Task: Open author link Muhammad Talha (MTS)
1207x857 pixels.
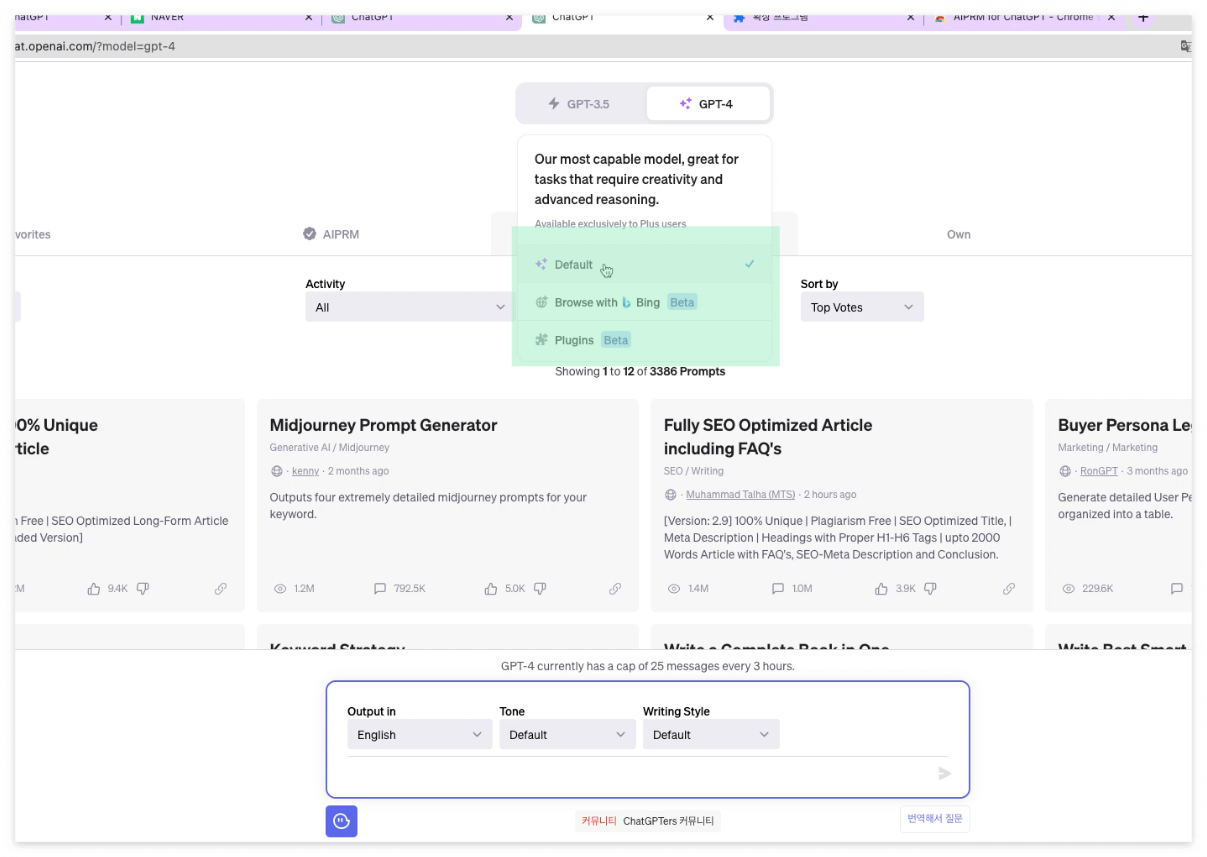Action: pyautogui.click(x=742, y=495)
